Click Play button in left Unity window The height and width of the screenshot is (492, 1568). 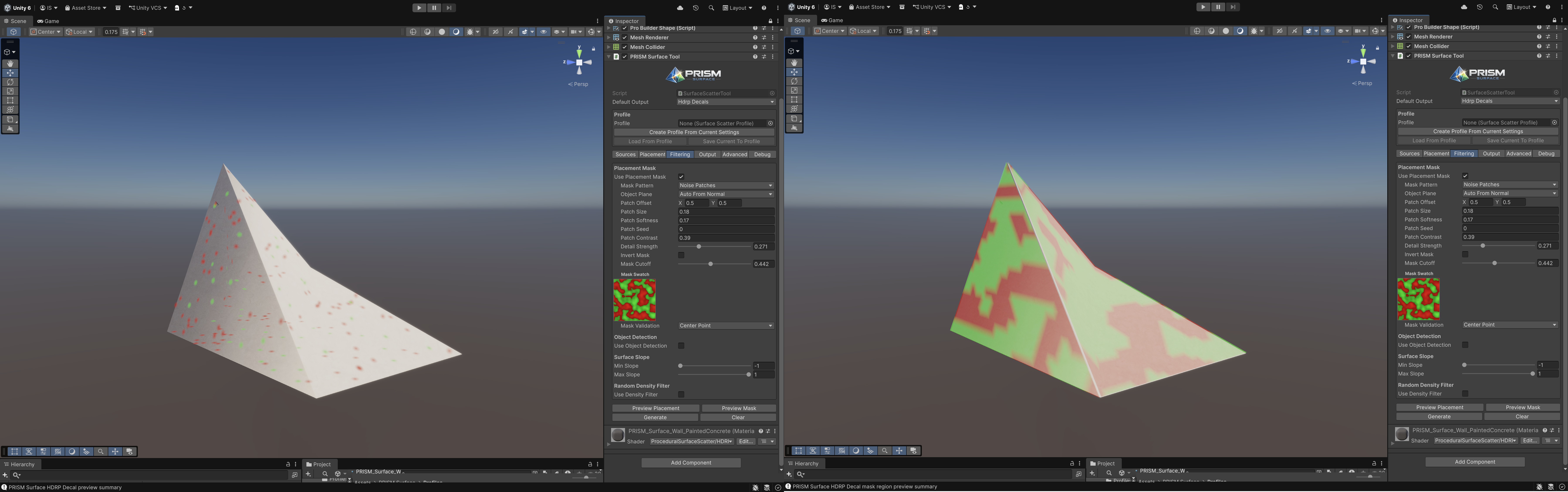point(419,8)
